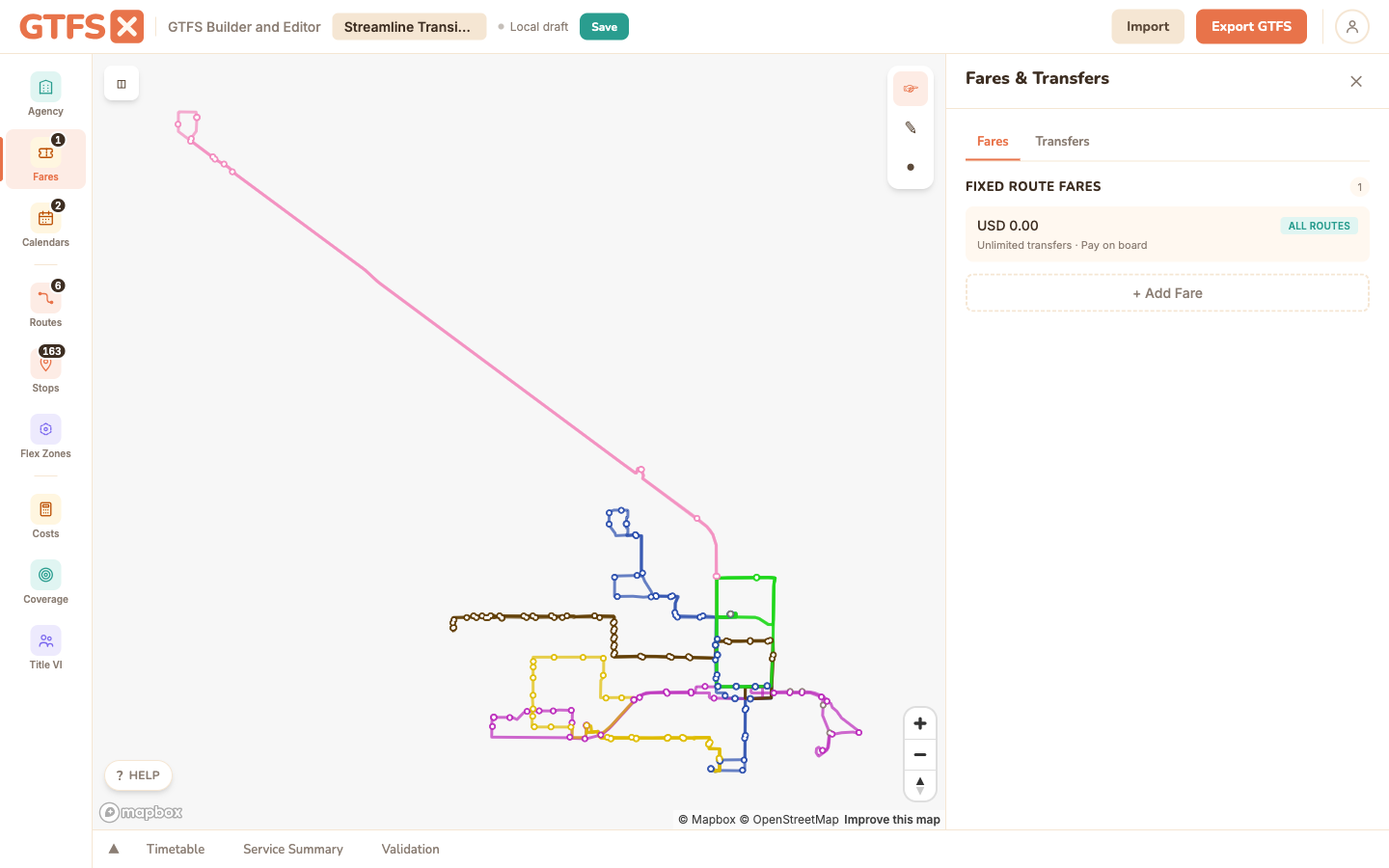The height and width of the screenshot is (868, 1389).
Task: Open the USD 0.00 fare card
Action: (1167, 234)
